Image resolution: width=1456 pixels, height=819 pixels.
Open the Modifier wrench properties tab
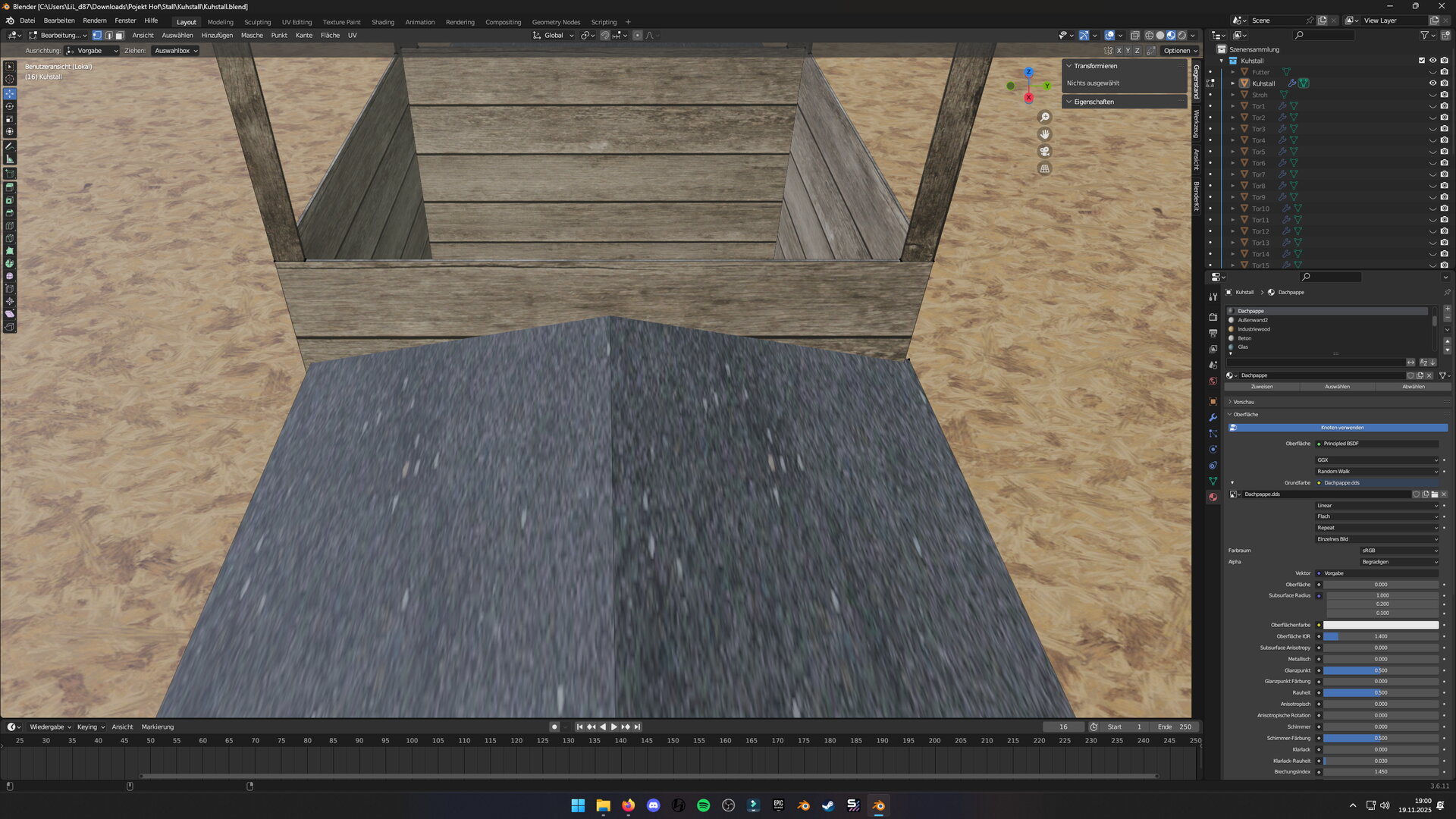pyautogui.click(x=1213, y=418)
